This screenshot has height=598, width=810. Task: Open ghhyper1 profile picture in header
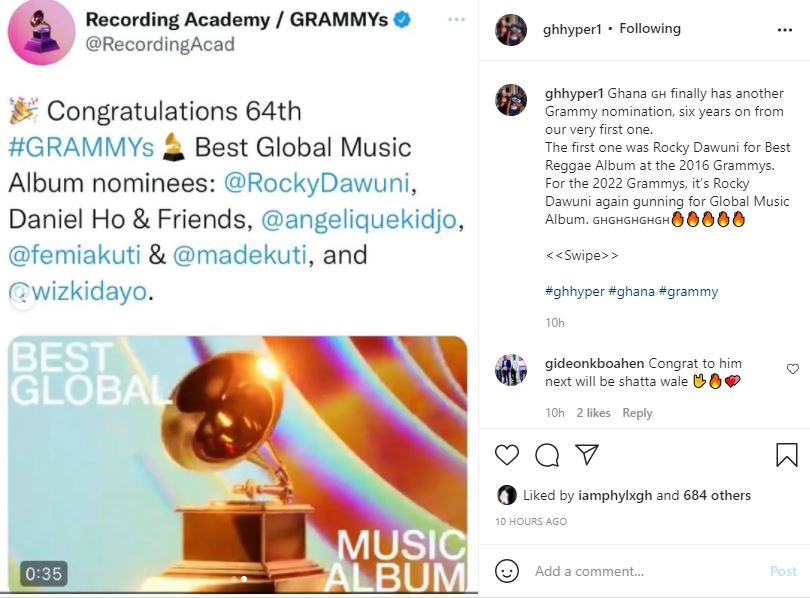[x=511, y=30]
